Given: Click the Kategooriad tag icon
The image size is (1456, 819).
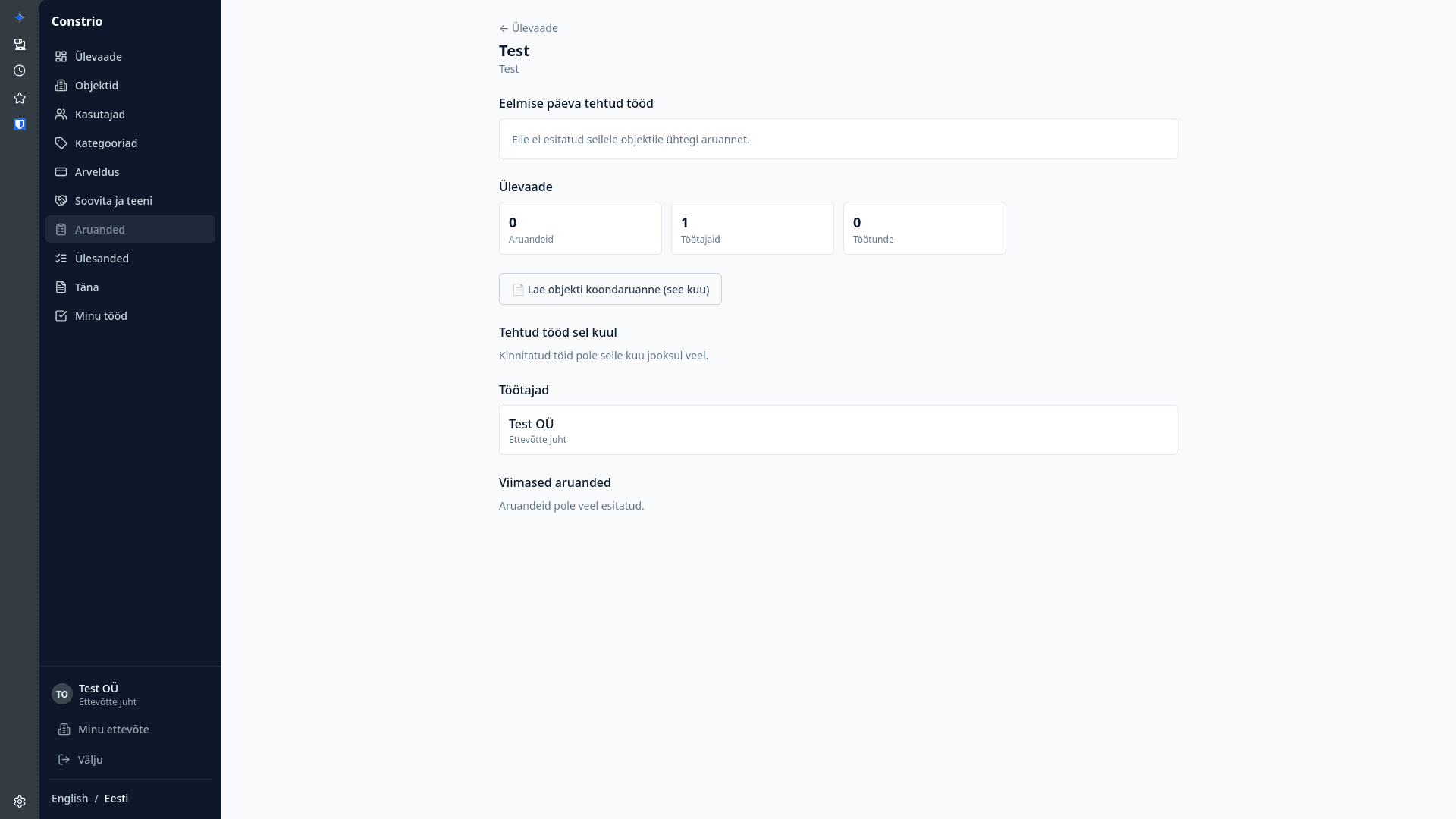Looking at the screenshot, I should click(61, 143).
